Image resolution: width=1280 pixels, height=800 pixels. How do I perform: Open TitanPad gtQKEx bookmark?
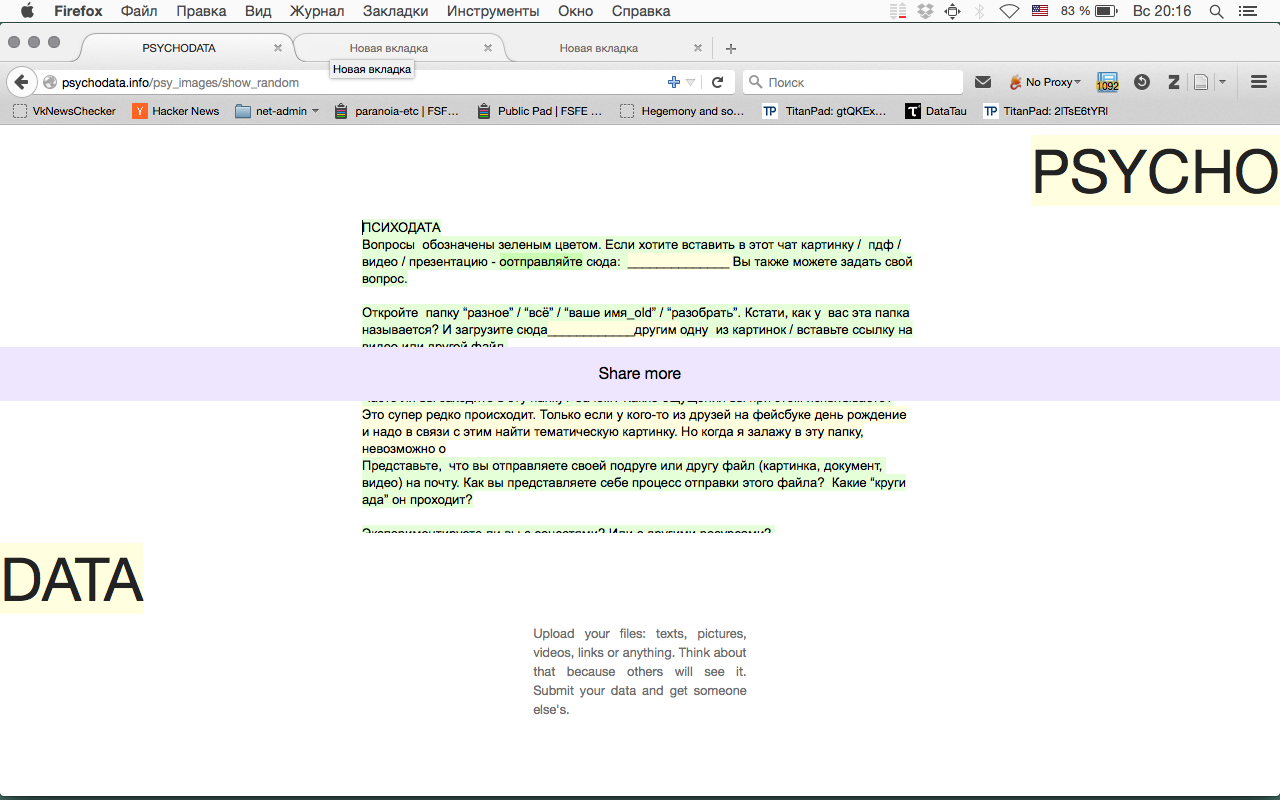(x=825, y=111)
